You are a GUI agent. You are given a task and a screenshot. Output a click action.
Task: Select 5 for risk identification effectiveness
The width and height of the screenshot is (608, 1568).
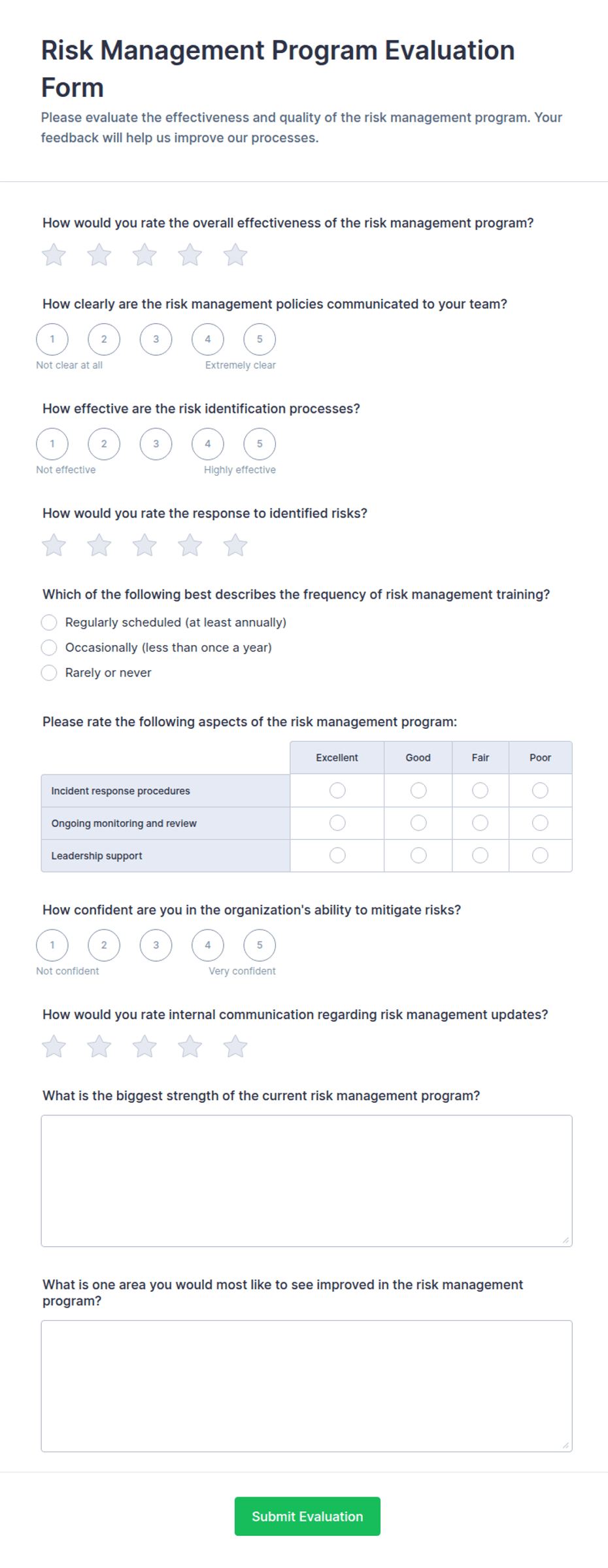[x=260, y=444]
